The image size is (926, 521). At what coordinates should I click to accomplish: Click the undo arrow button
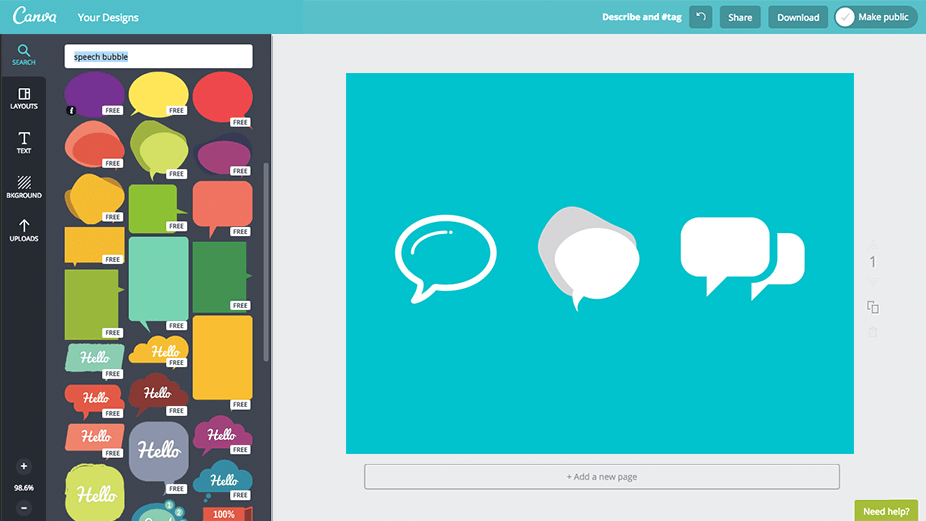point(700,17)
